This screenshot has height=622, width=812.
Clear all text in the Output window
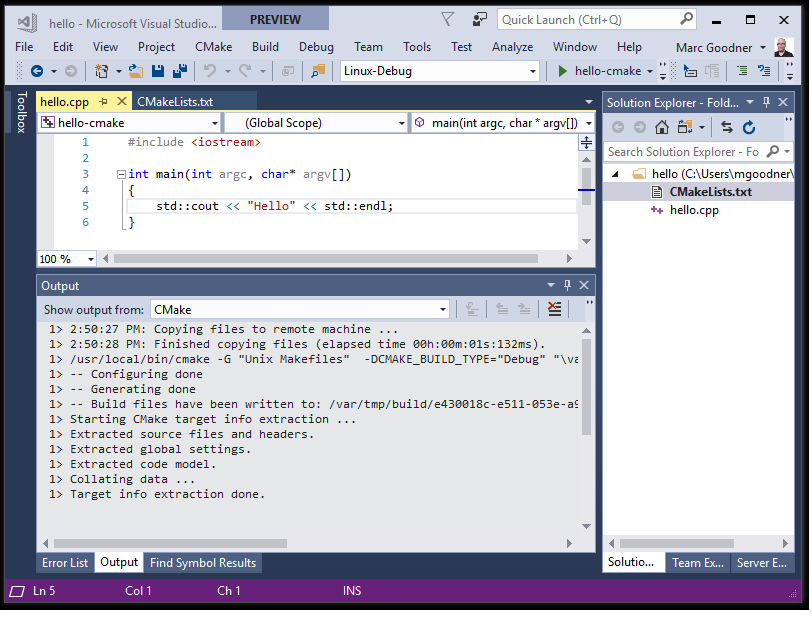click(553, 309)
